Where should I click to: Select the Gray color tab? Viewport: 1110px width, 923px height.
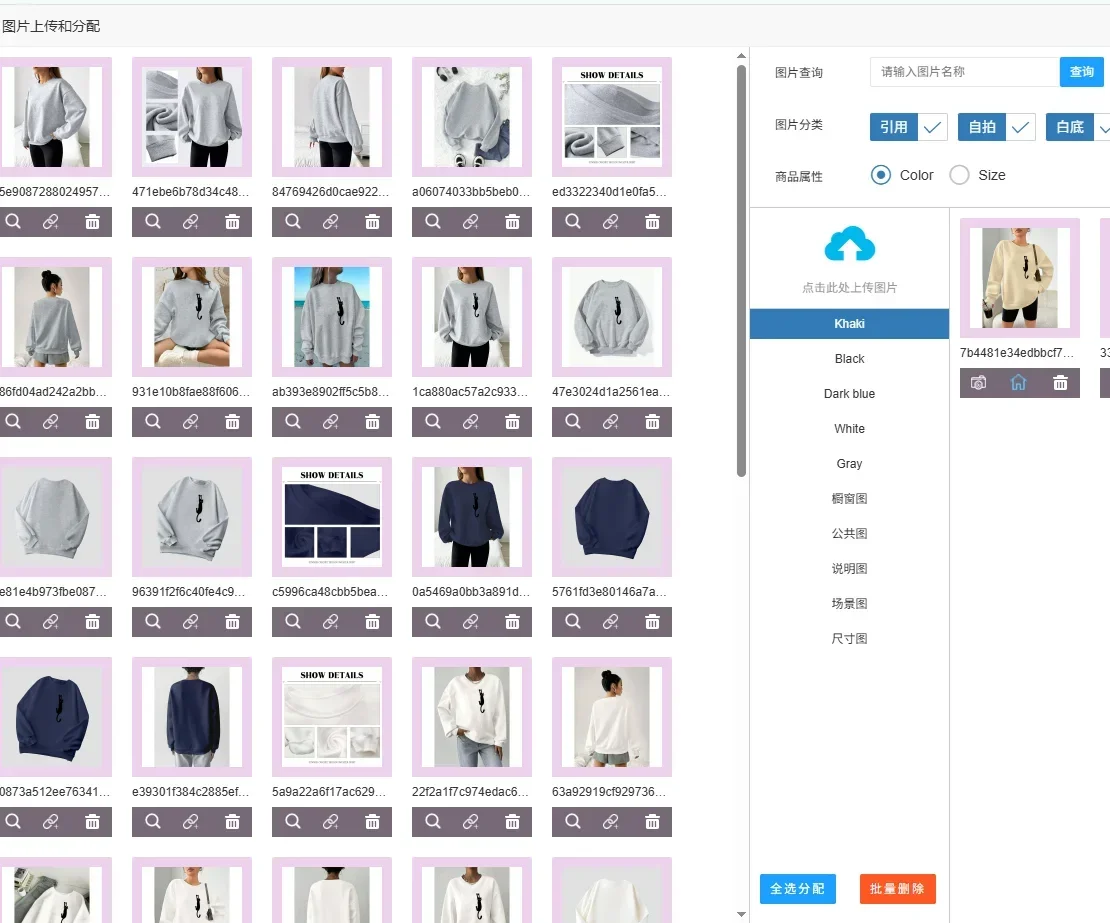pyautogui.click(x=849, y=464)
